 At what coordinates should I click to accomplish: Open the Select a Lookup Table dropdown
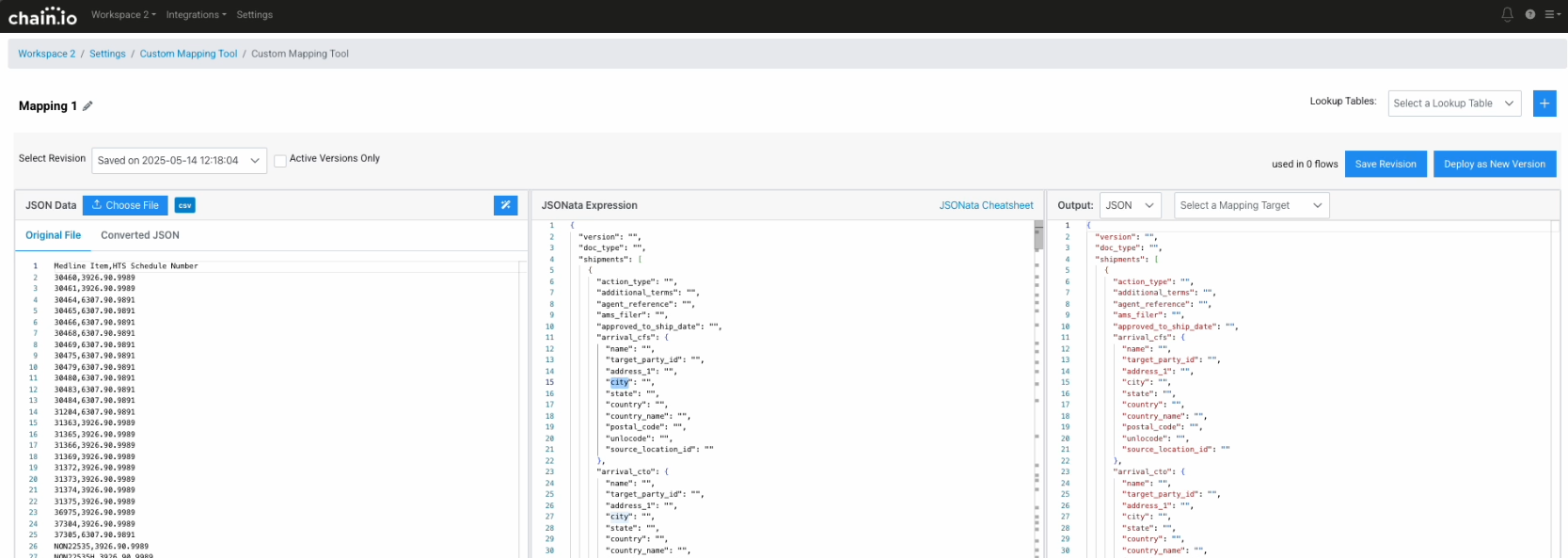(x=1455, y=104)
